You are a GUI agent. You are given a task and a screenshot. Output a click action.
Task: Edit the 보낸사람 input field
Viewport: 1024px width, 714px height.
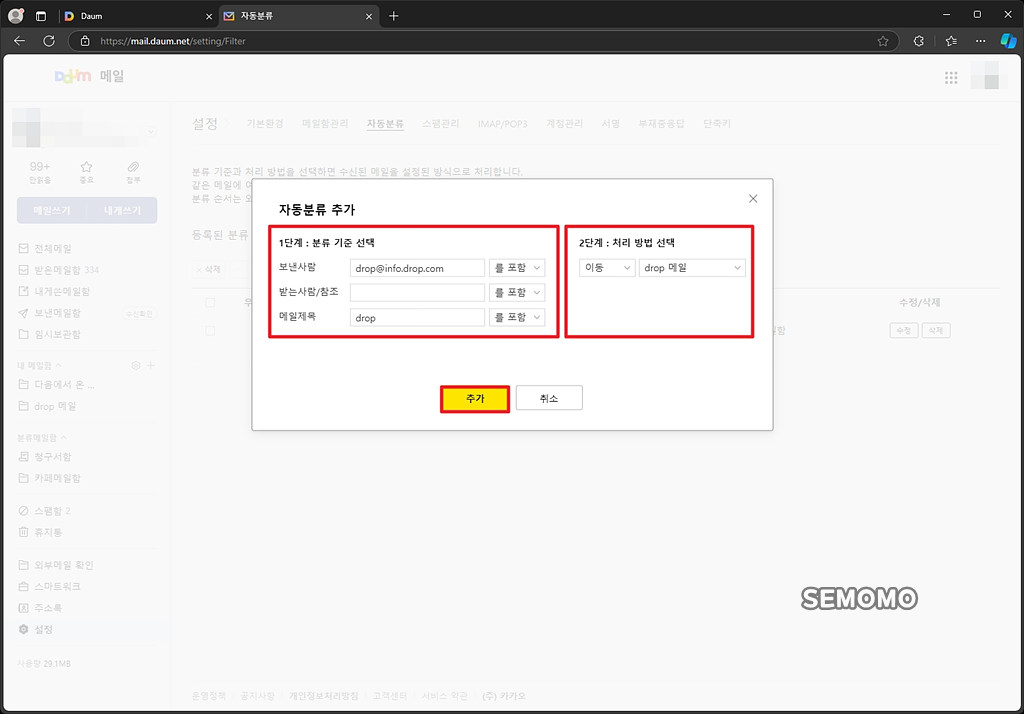point(417,268)
